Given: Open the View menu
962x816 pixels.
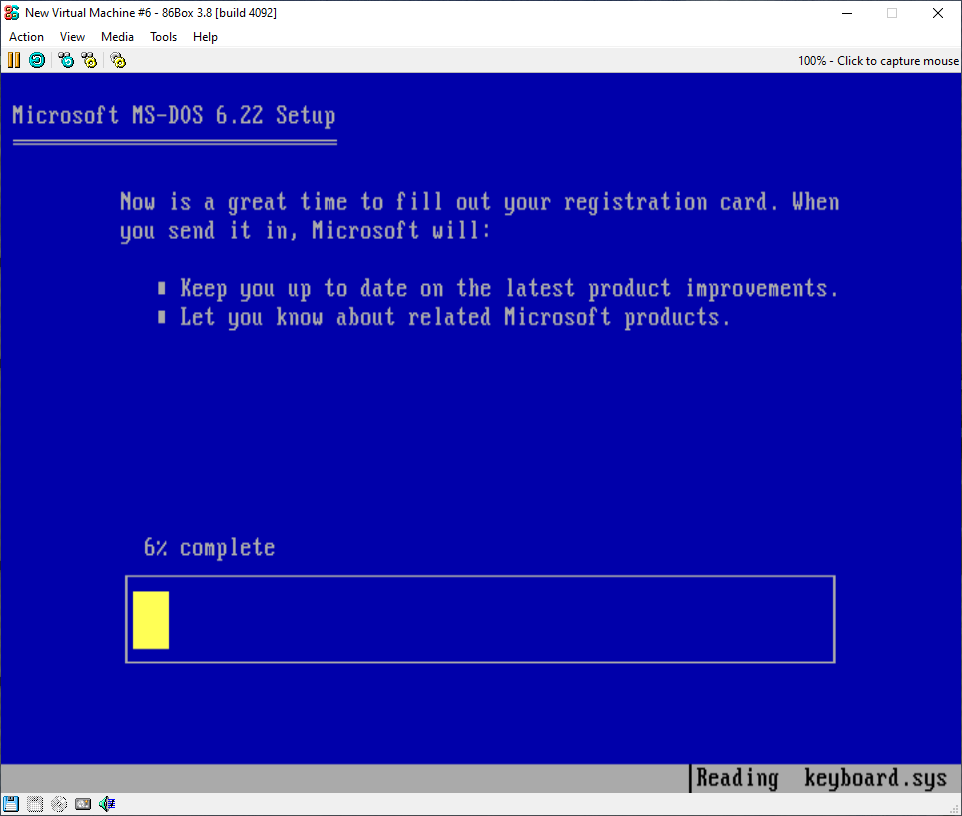Looking at the screenshot, I should [72, 37].
